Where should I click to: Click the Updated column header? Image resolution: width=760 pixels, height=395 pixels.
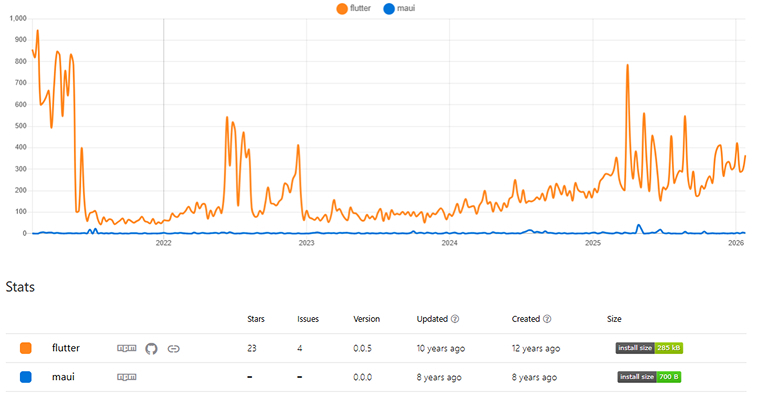432,319
